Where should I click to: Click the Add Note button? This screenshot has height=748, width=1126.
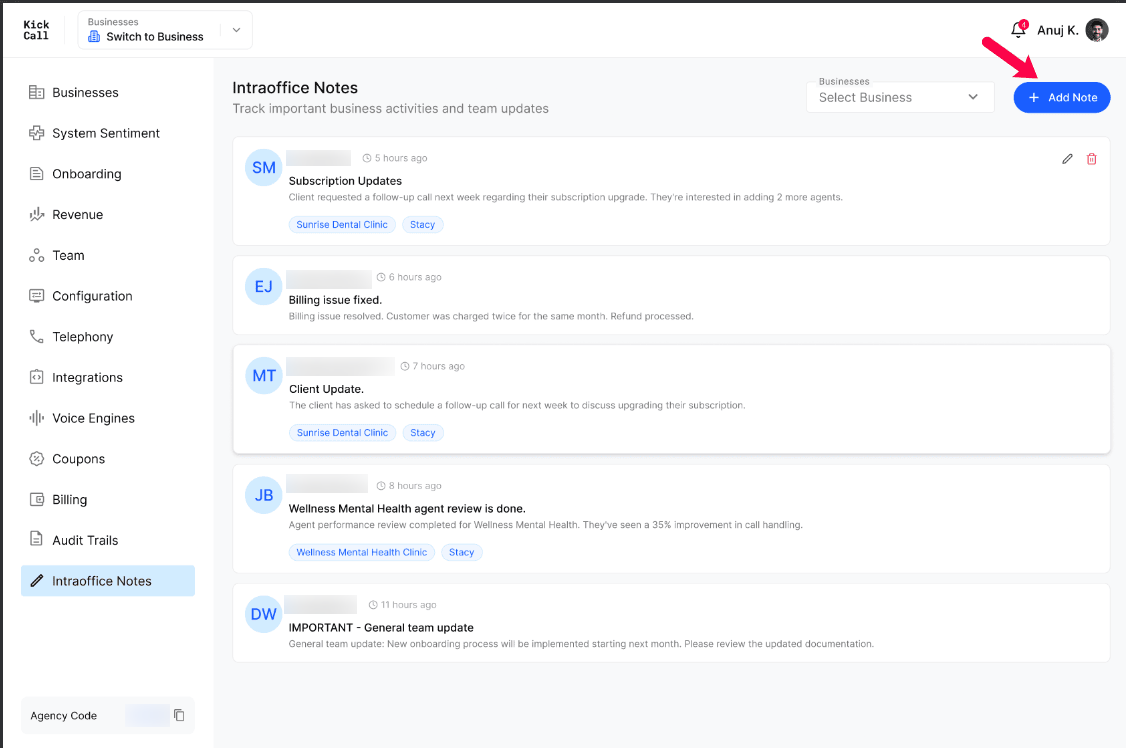click(1061, 98)
